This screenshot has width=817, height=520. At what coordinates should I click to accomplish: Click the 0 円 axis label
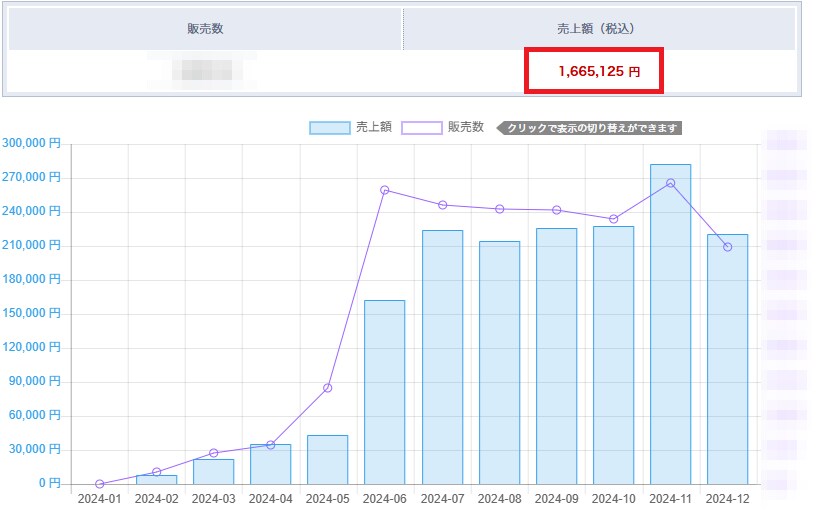[50, 484]
